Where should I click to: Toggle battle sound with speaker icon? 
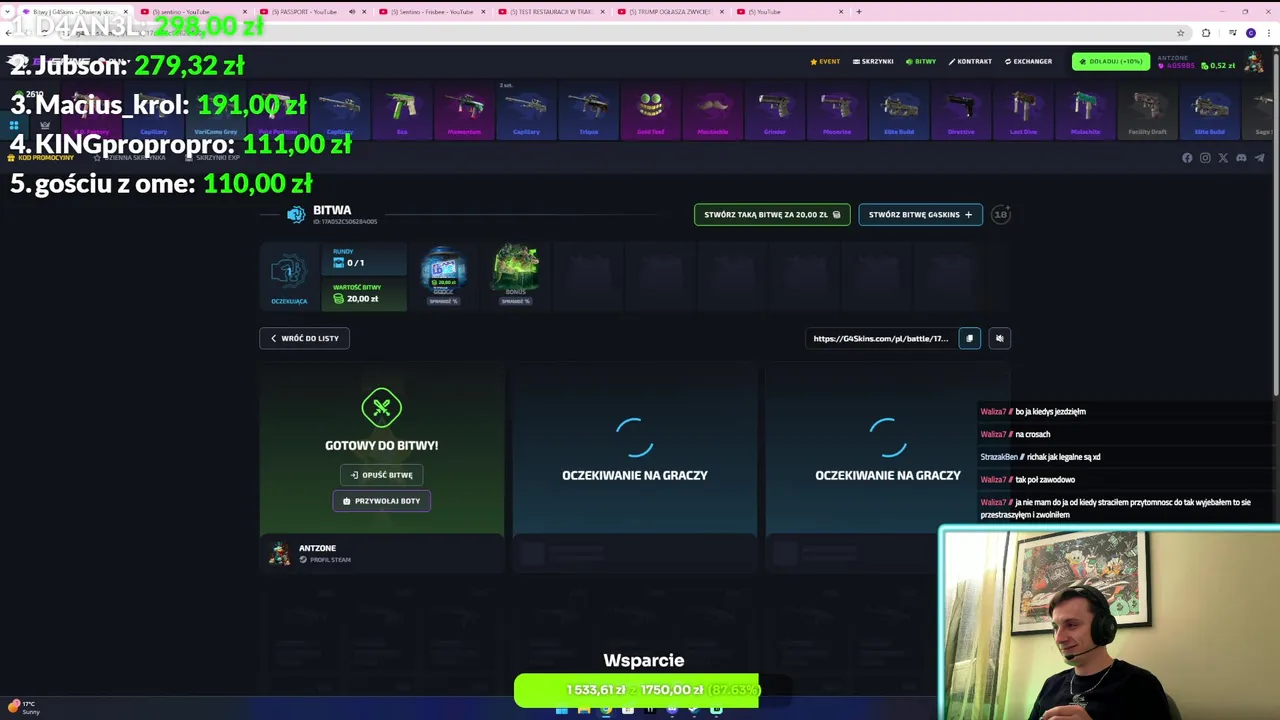pyautogui.click(x=999, y=338)
